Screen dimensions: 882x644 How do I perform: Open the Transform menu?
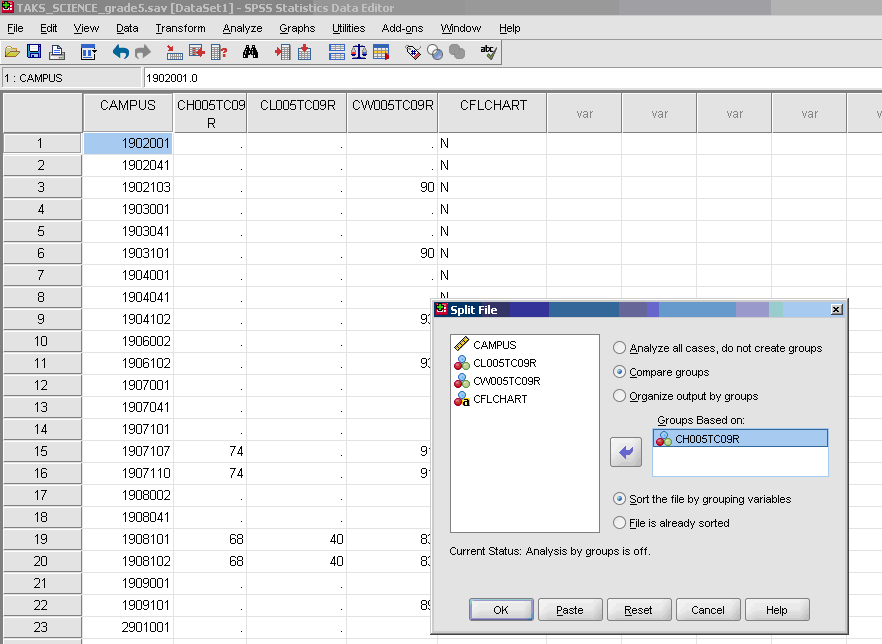tap(180, 28)
